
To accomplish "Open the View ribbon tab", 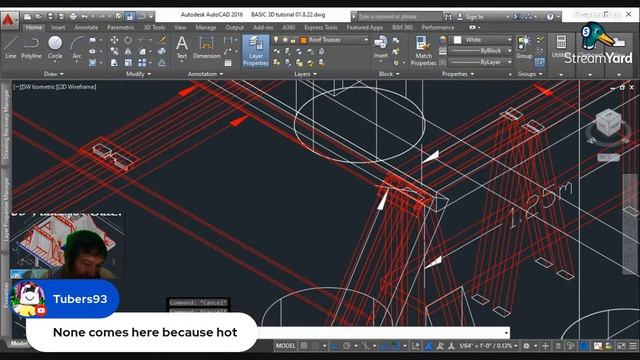I will [180, 27].
